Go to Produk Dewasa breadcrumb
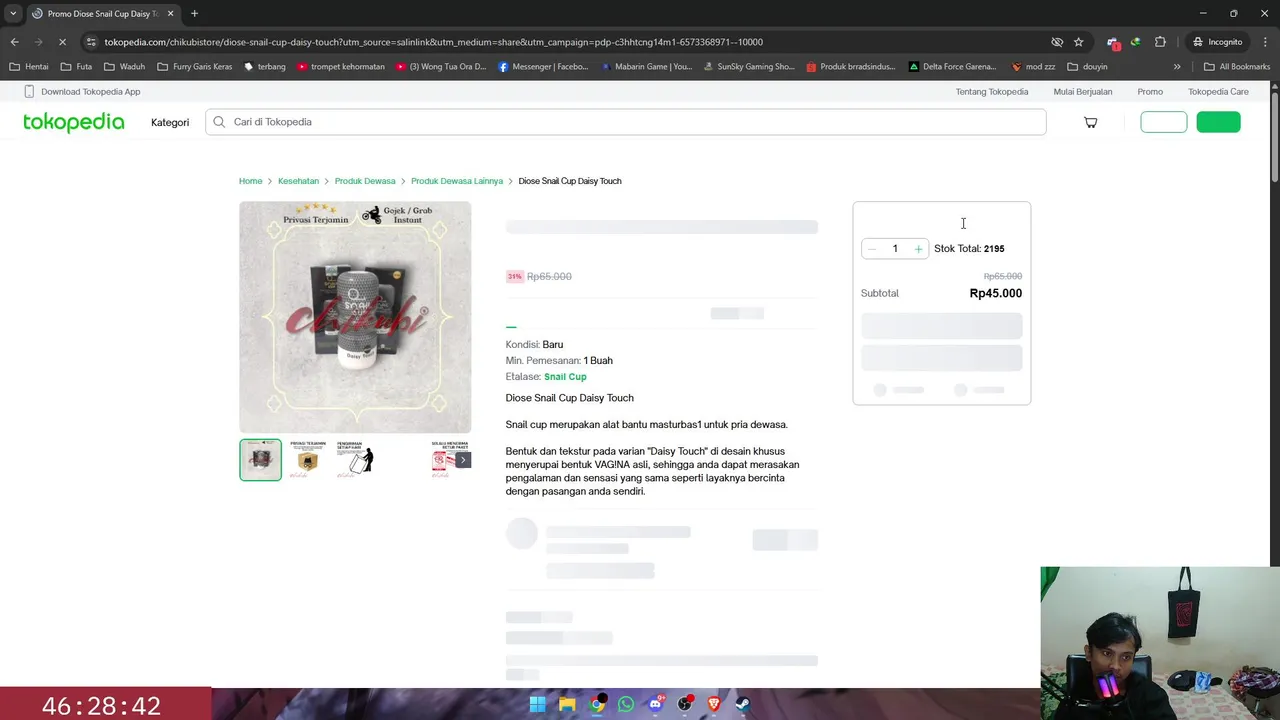1280x720 pixels. (x=365, y=181)
